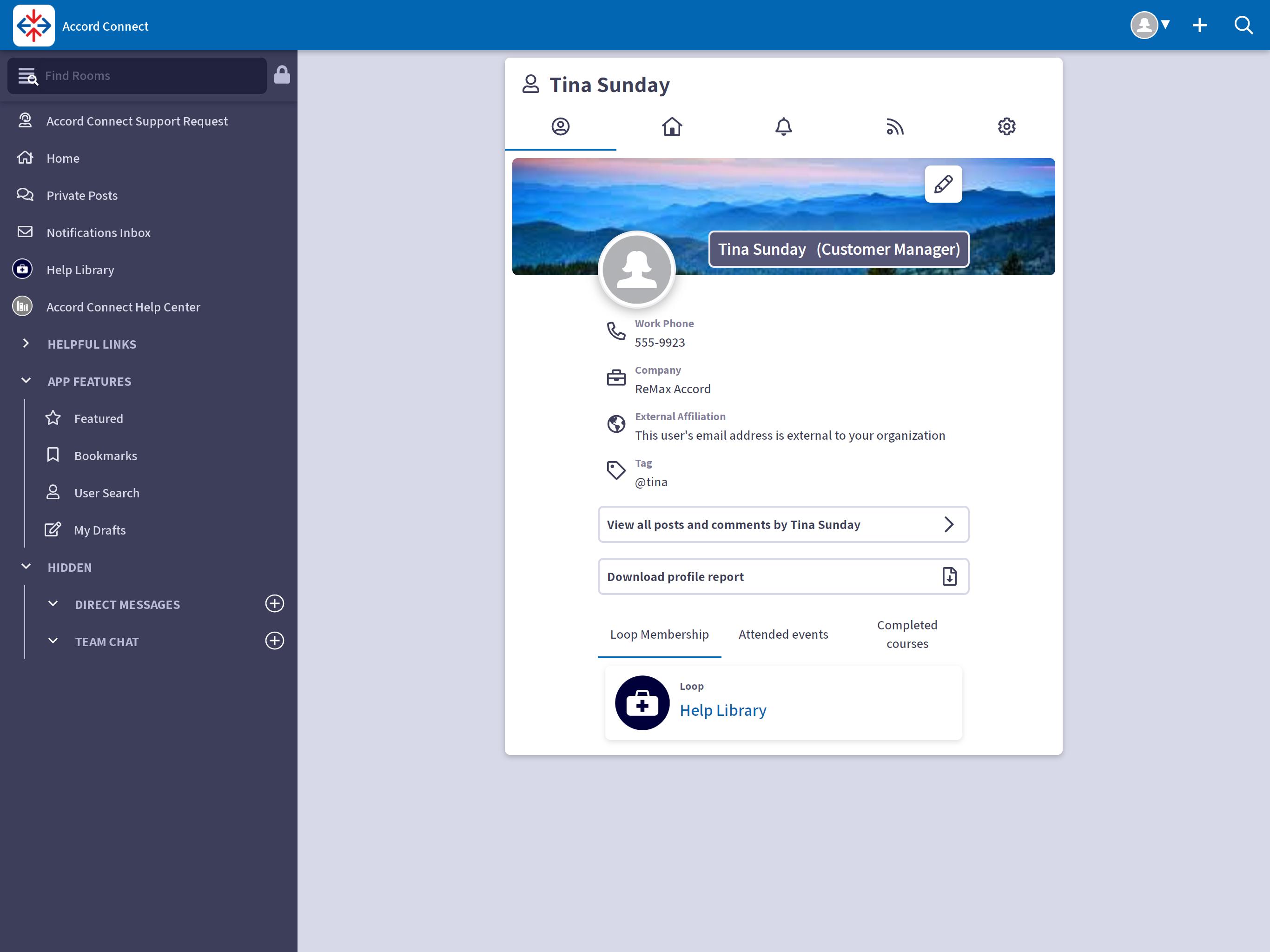Click the Tina Sunday (Customer Manager) badge
Screen dimensions: 1270x952
(839, 249)
